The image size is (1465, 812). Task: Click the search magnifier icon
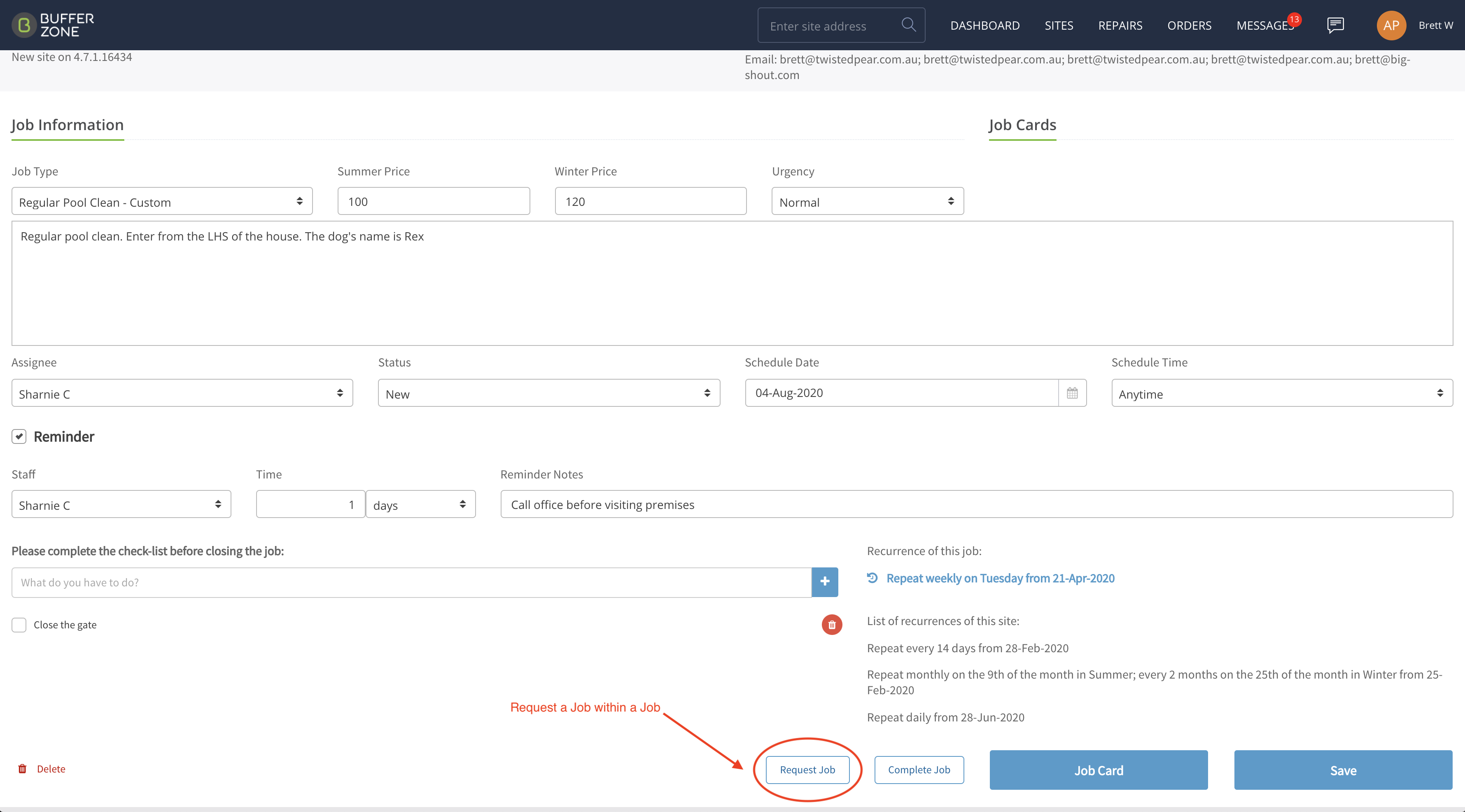(908, 24)
